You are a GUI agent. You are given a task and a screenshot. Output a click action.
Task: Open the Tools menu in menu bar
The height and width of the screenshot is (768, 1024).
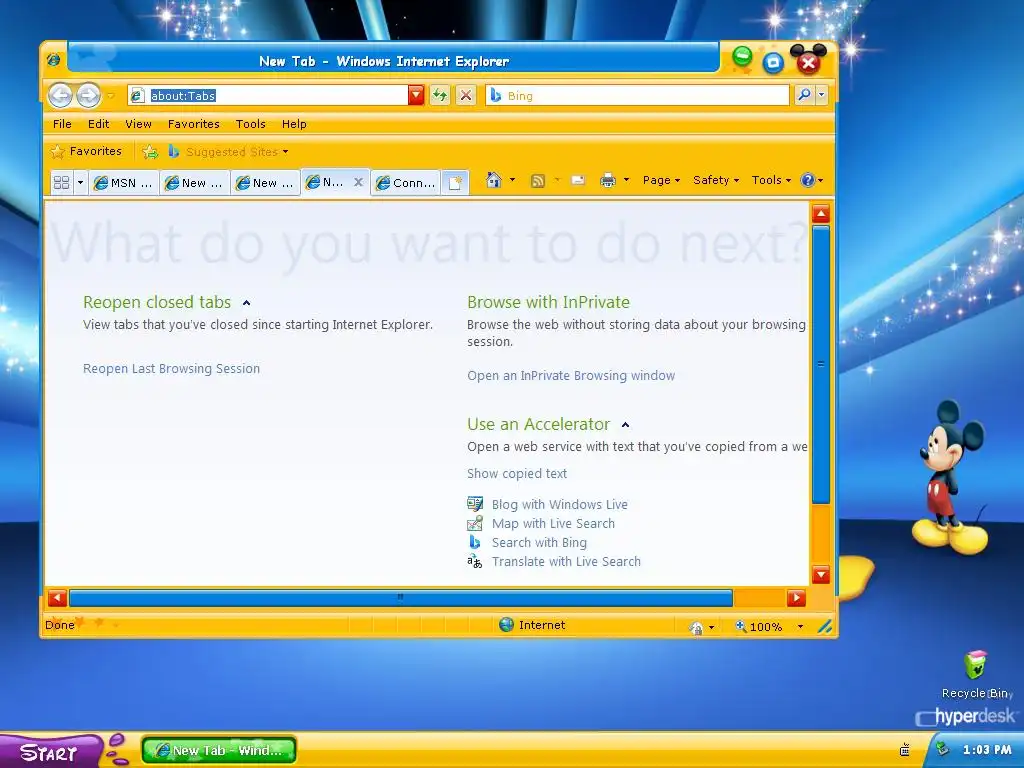251,124
